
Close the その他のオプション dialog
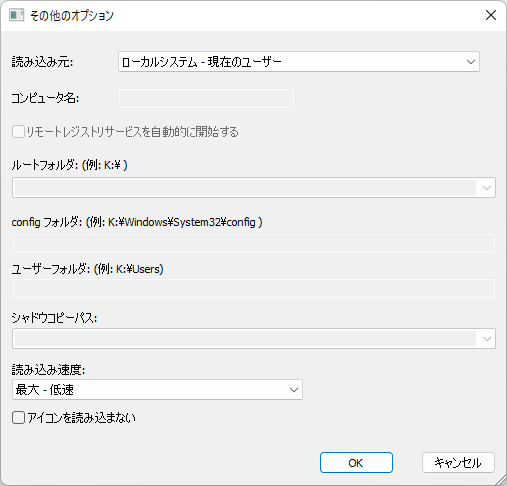click(491, 15)
